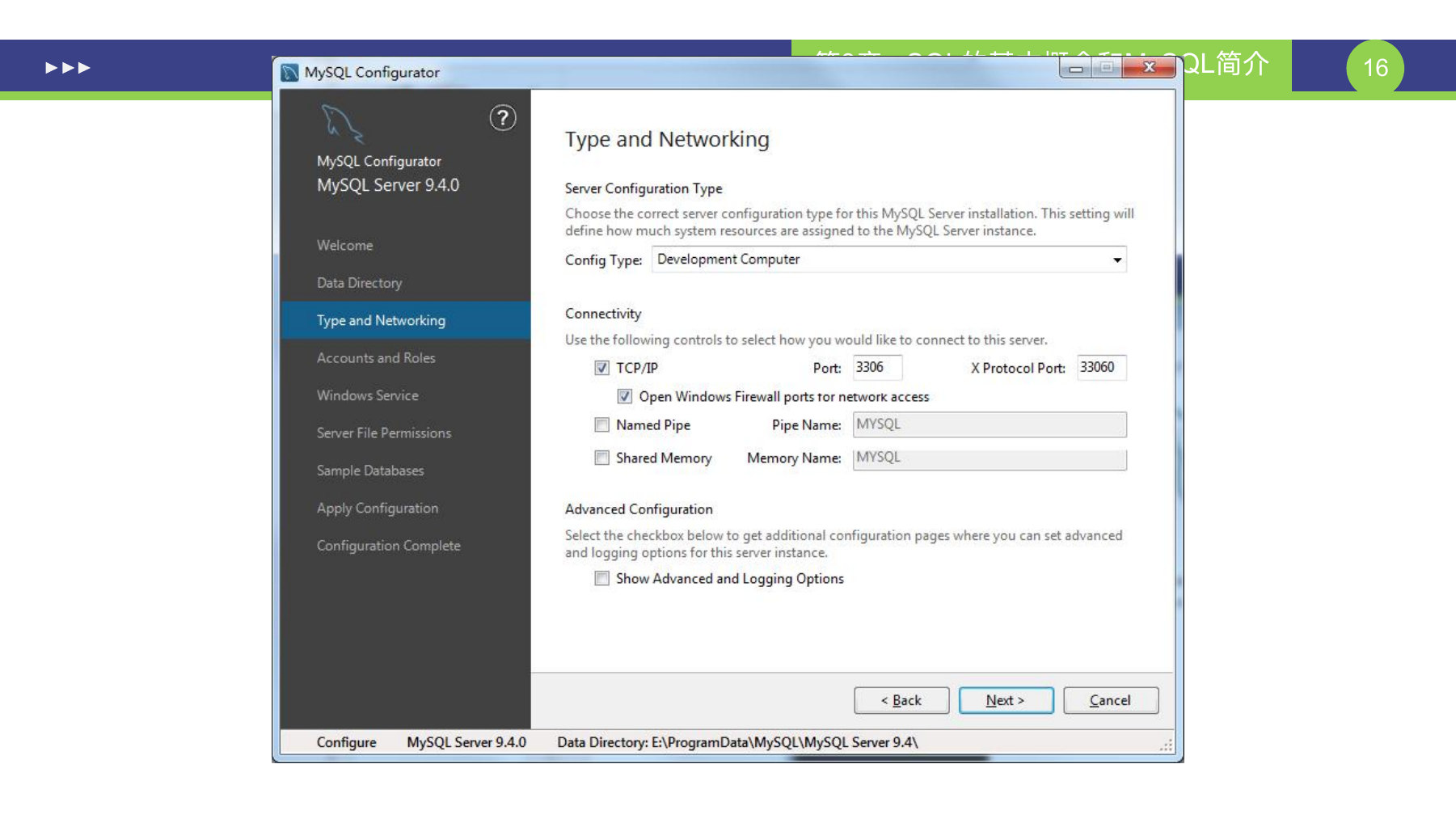Check Show Advanced and Logging Options
Screen dimensions: 1456x819
coord(601,578)
